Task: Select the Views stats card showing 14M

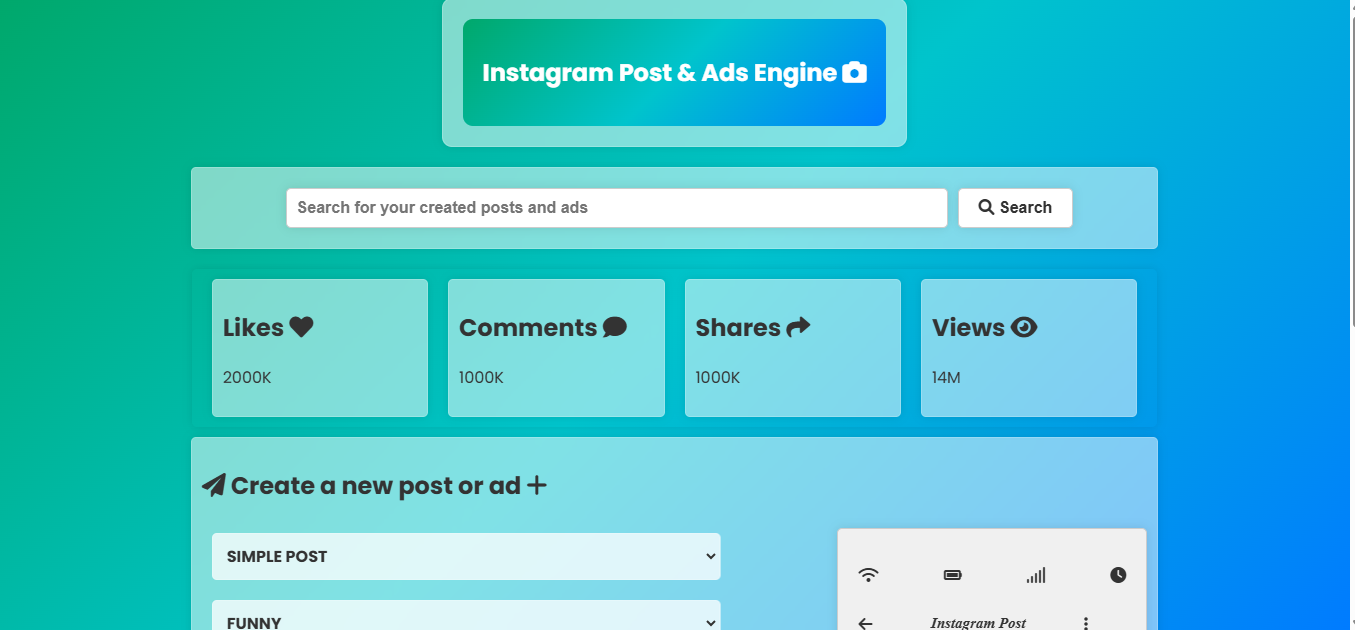Action: click(x=1028, y=348)
